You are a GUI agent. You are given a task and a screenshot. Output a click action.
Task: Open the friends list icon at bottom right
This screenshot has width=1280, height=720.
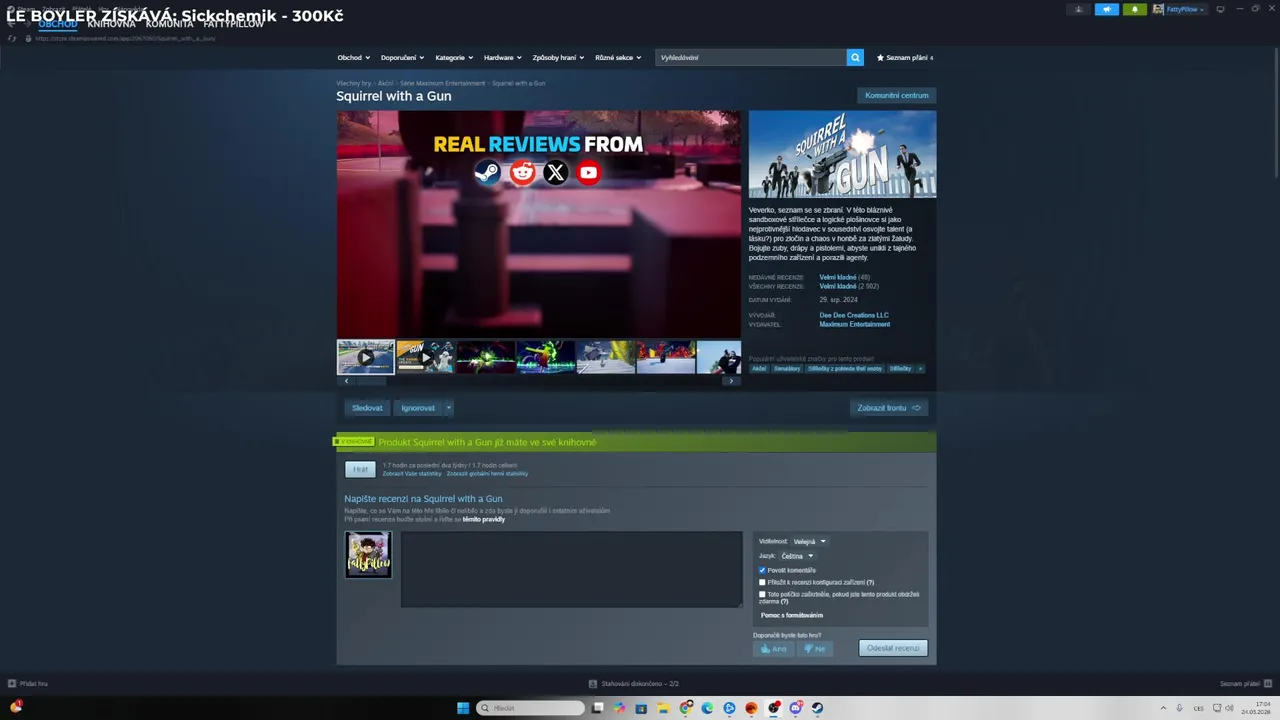pos(1267,684)
